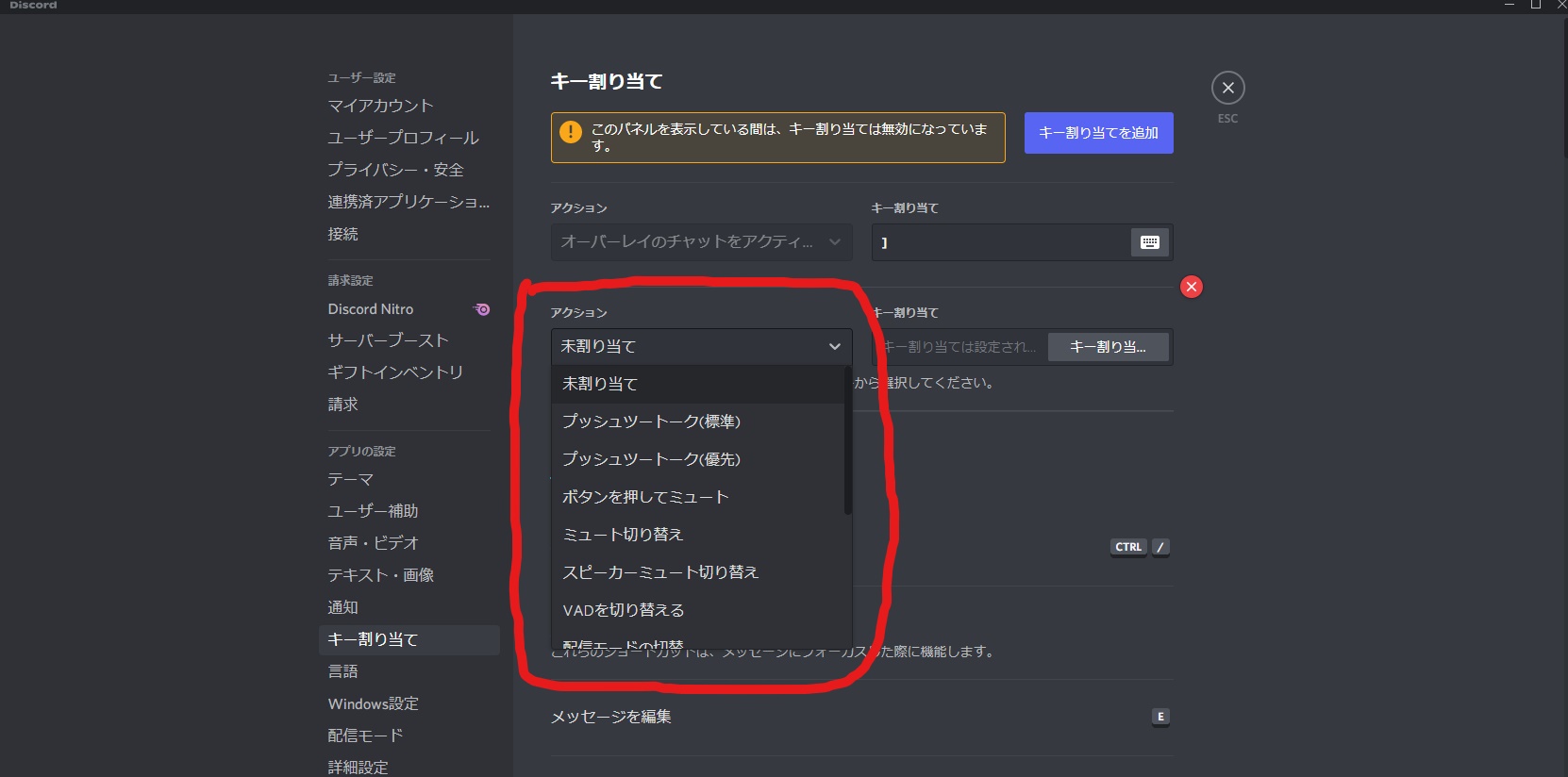This screenshot has width=1568, height=777.
Task: Choose VADを切り替える in the list
Action: coord(624,610)
